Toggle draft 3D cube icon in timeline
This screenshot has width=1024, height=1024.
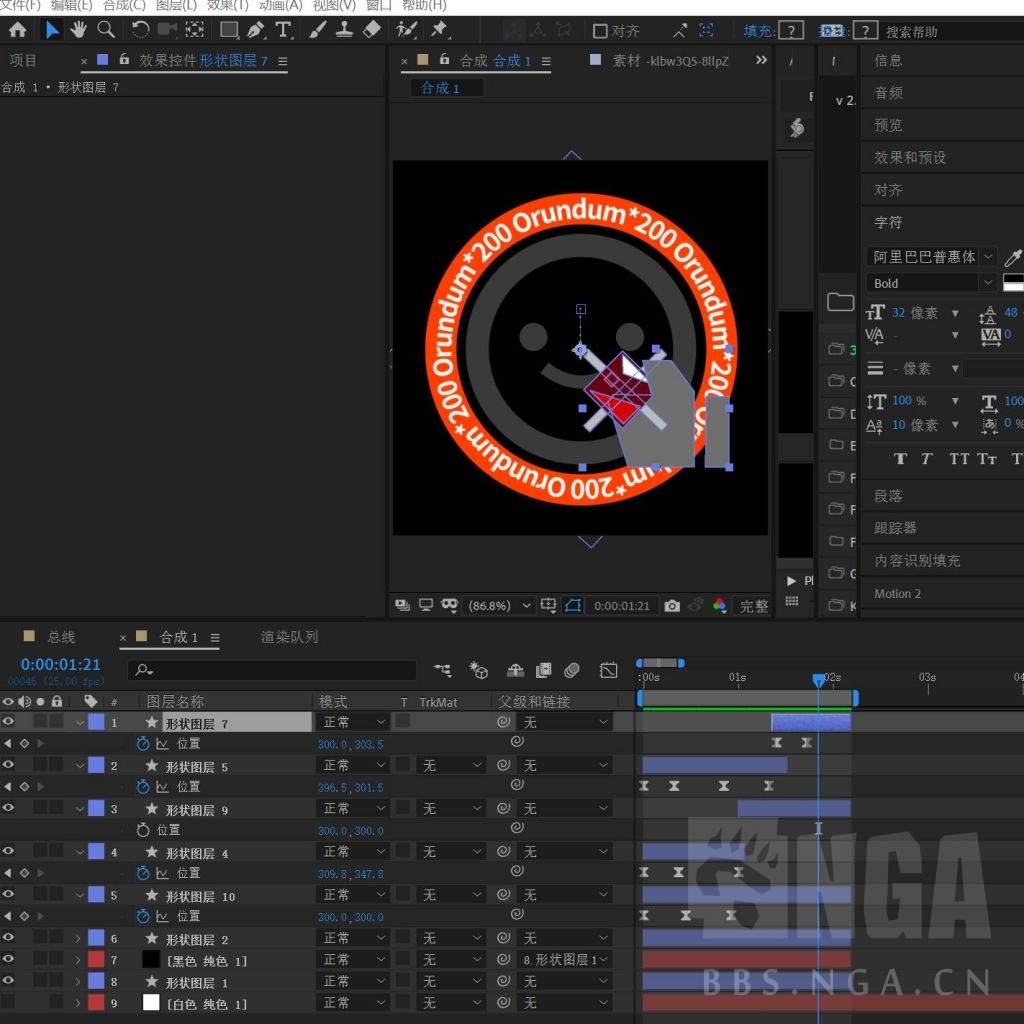tap(479, 670)
